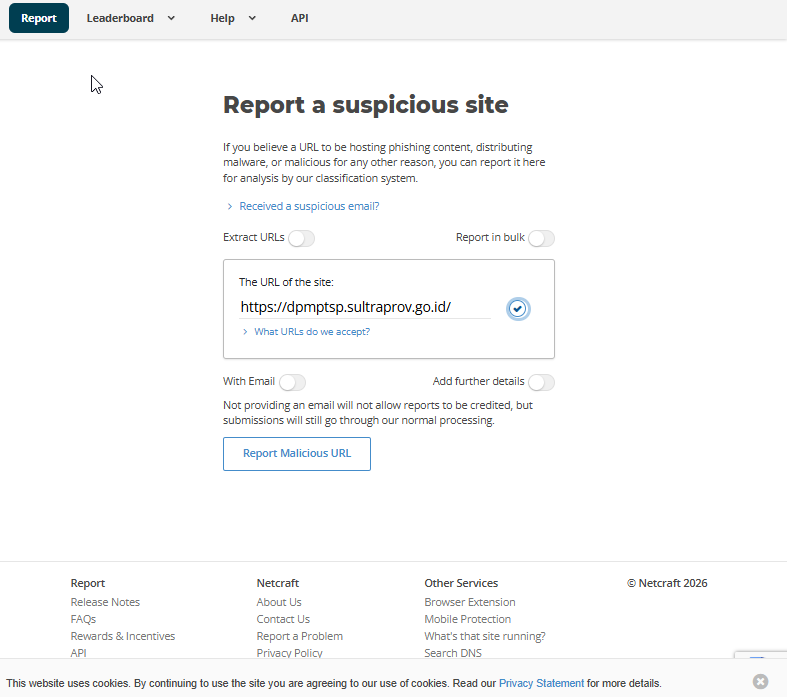Open Rewards & Incentives link
787x697 pixels.
point(122,636)
